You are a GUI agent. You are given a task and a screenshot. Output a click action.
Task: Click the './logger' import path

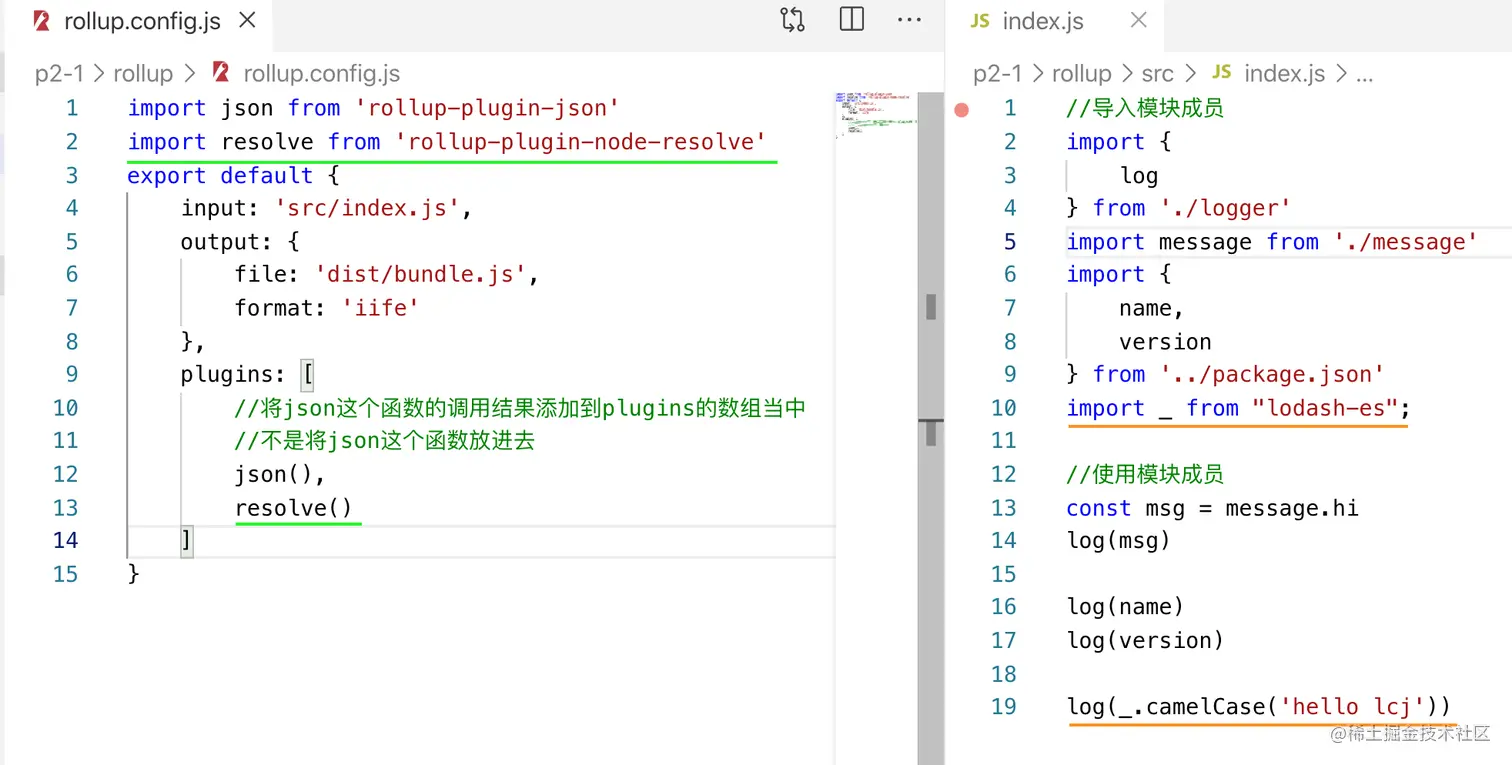tap(1226, 208)
